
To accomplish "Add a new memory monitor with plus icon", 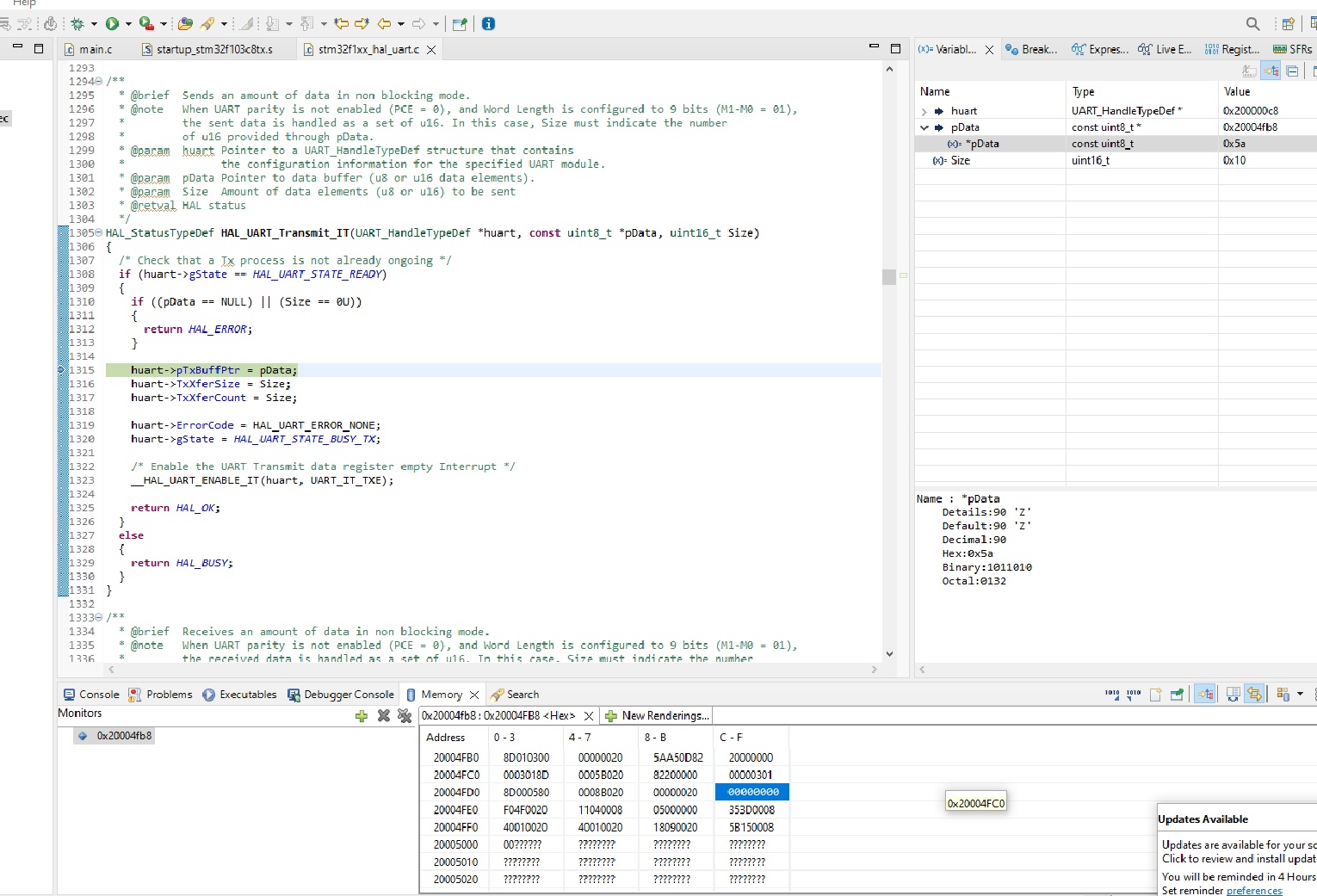I will pyautogui.click(x=362, y=716).
